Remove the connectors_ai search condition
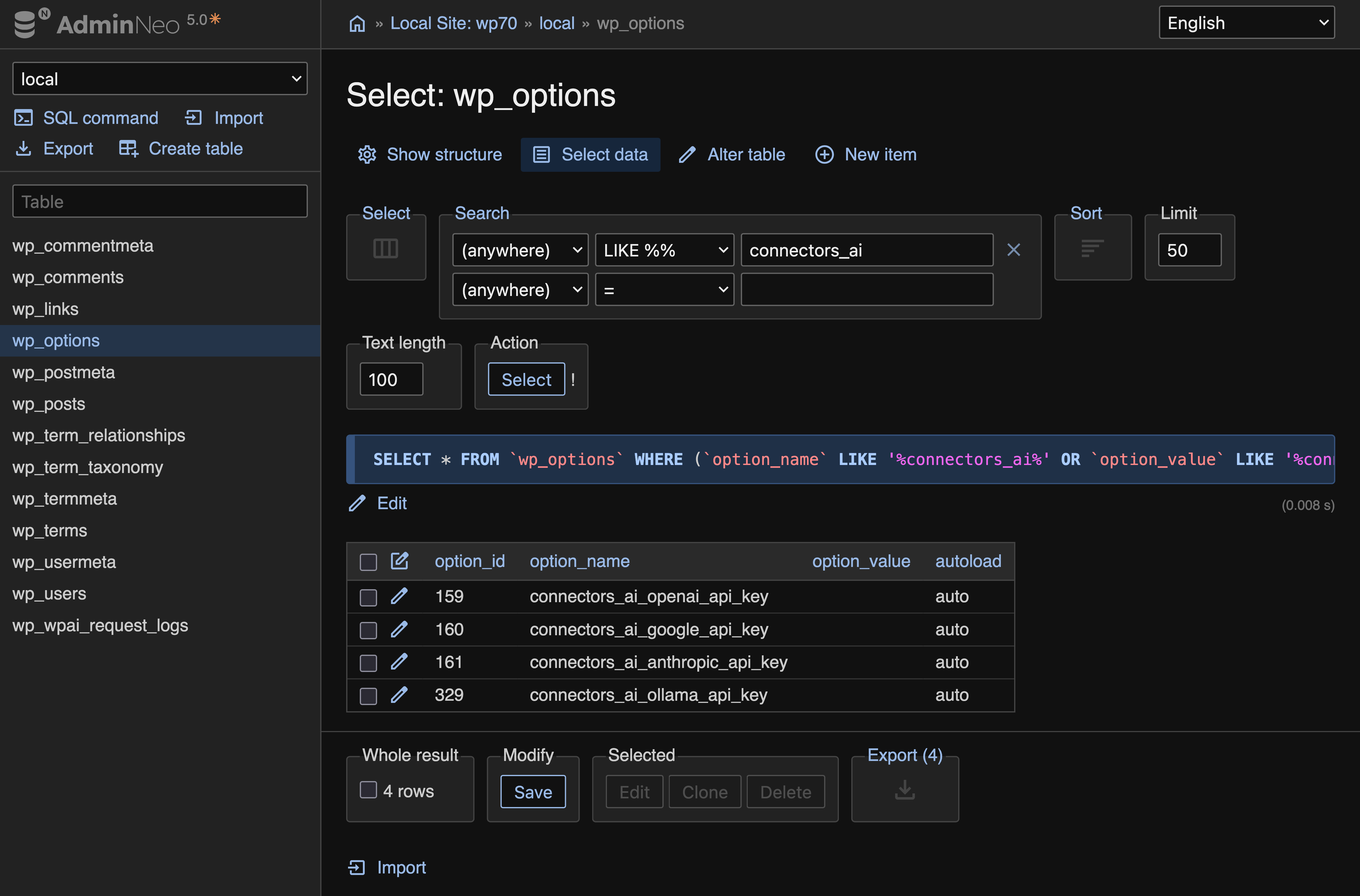This screenshot has width=1360, height=896. 1014,250
